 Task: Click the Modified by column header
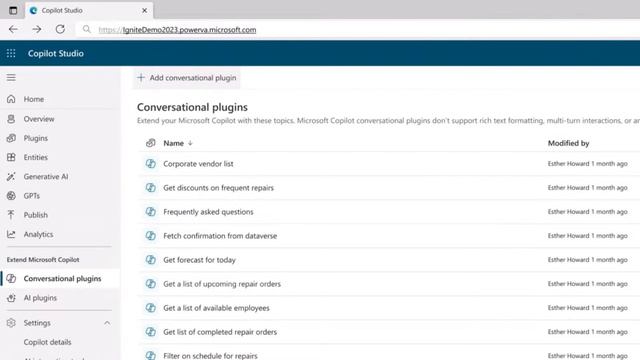click(568, 143)
